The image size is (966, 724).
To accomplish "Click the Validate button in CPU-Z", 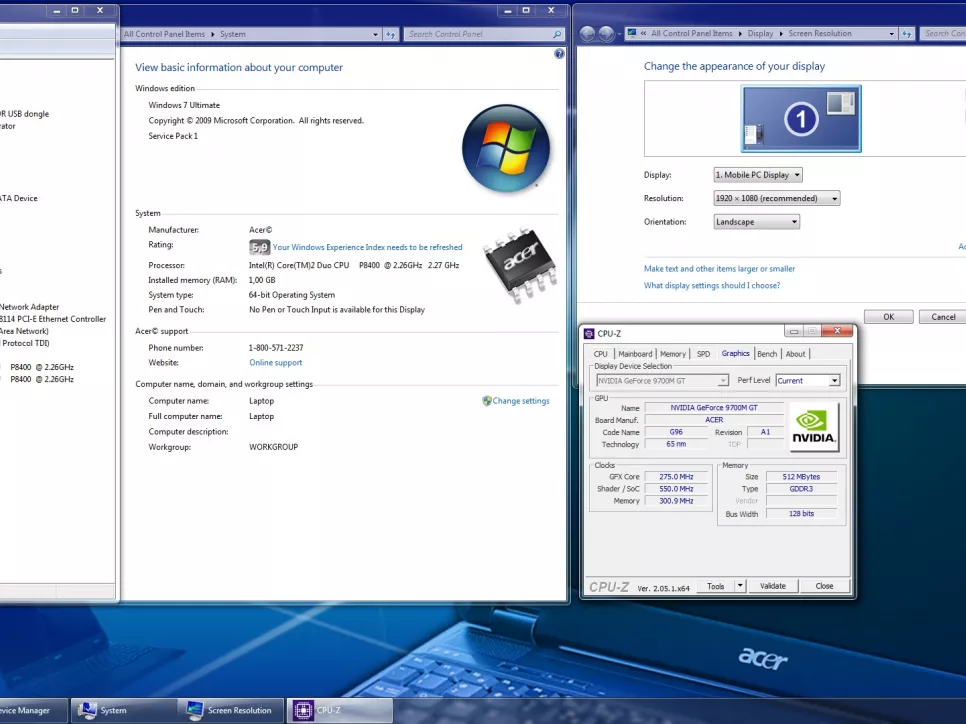I will coord(773,586).
